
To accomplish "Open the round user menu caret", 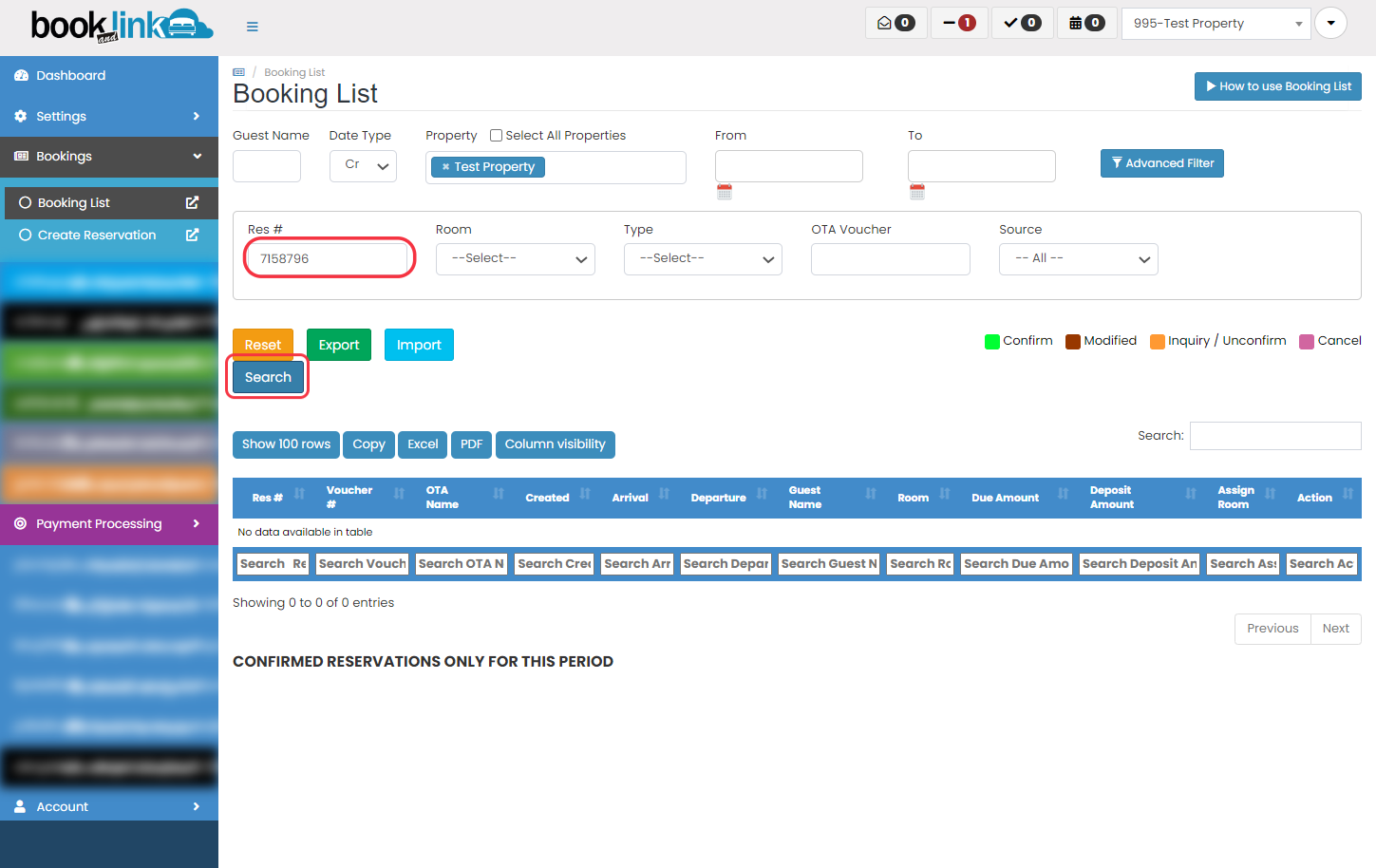I will point(1330,23).
